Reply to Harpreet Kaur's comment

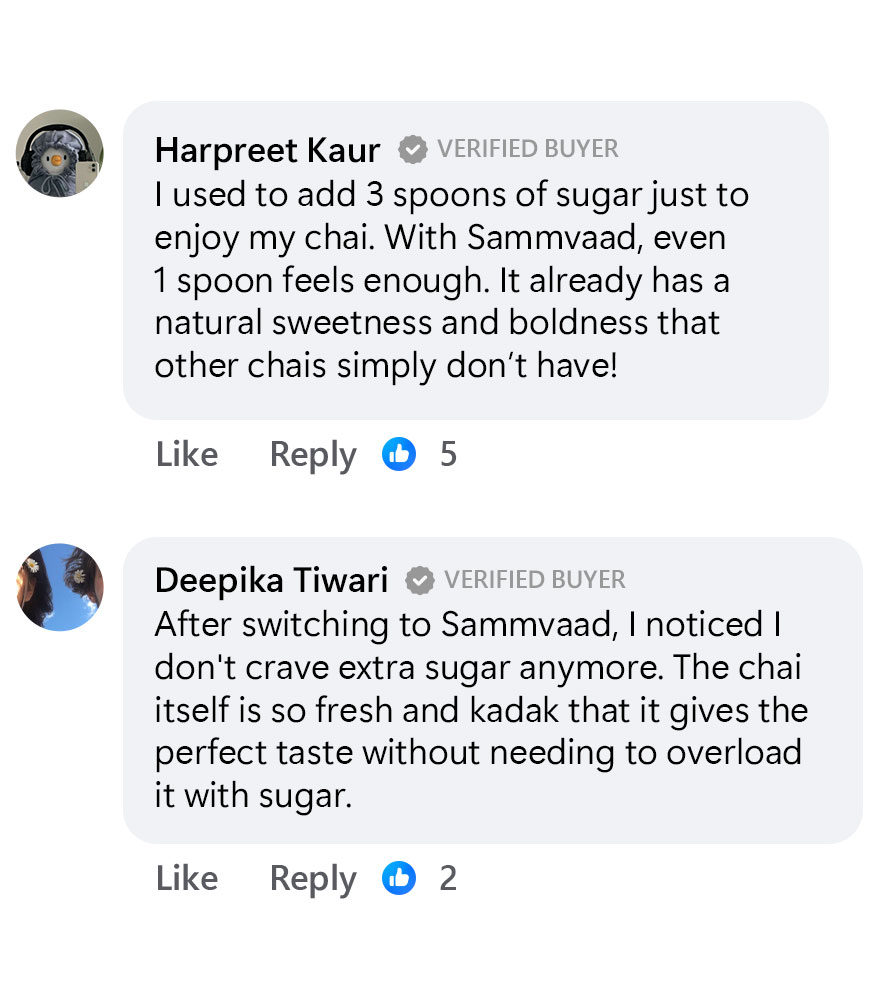click(x=312, y=455)
